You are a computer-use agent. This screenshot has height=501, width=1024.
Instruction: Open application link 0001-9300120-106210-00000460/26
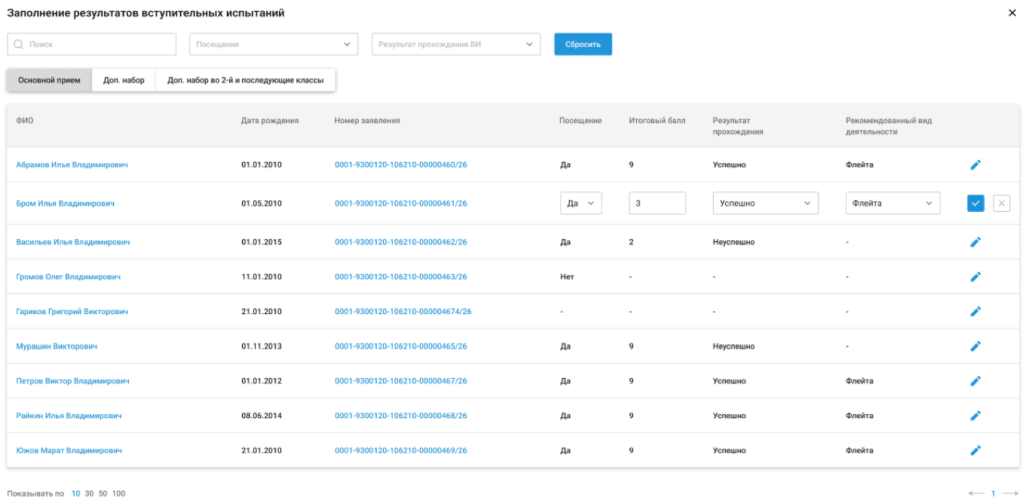tap(401, 165)
